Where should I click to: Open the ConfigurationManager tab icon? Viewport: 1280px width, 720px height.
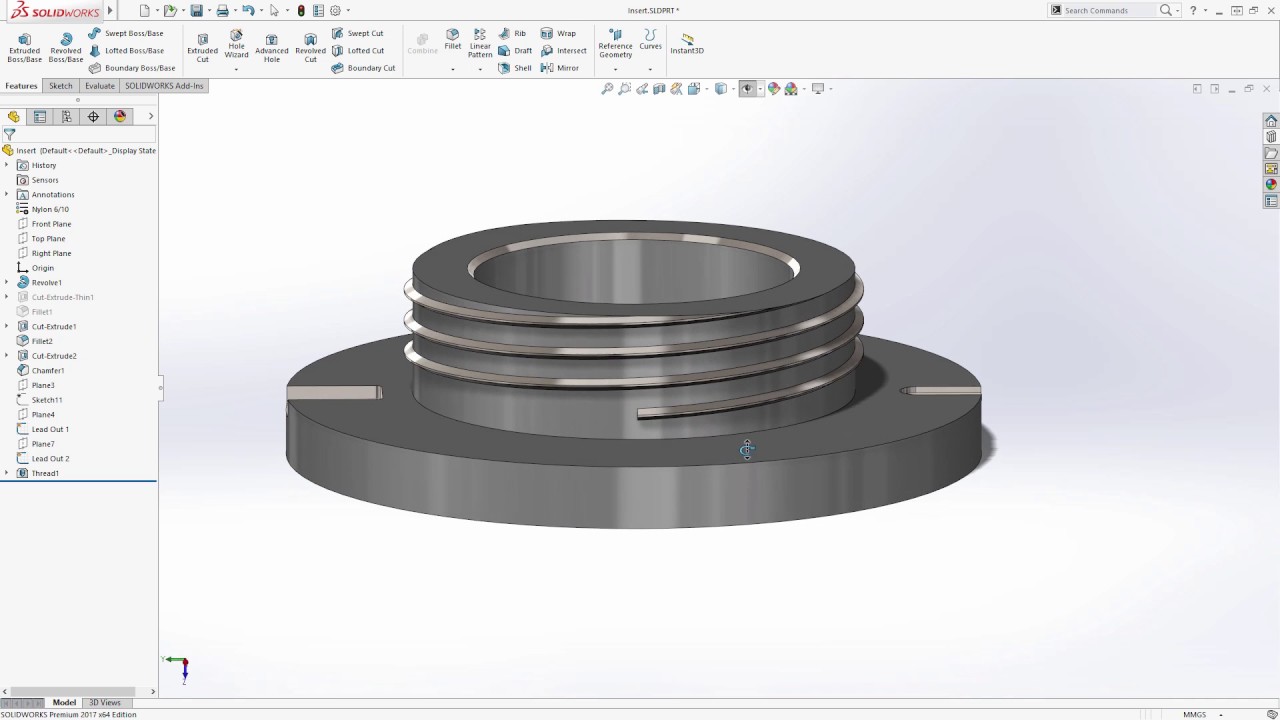[67, 117]
